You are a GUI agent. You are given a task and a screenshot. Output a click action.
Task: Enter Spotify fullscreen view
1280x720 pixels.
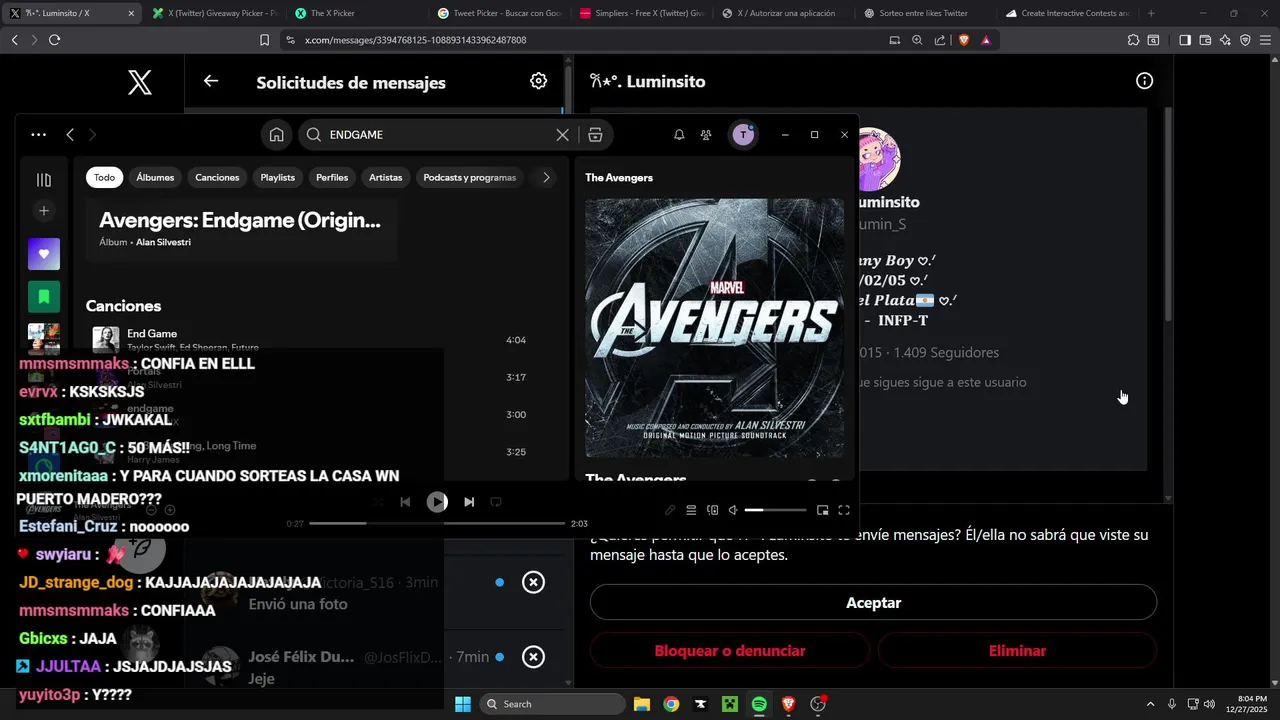tap(844, 510)
